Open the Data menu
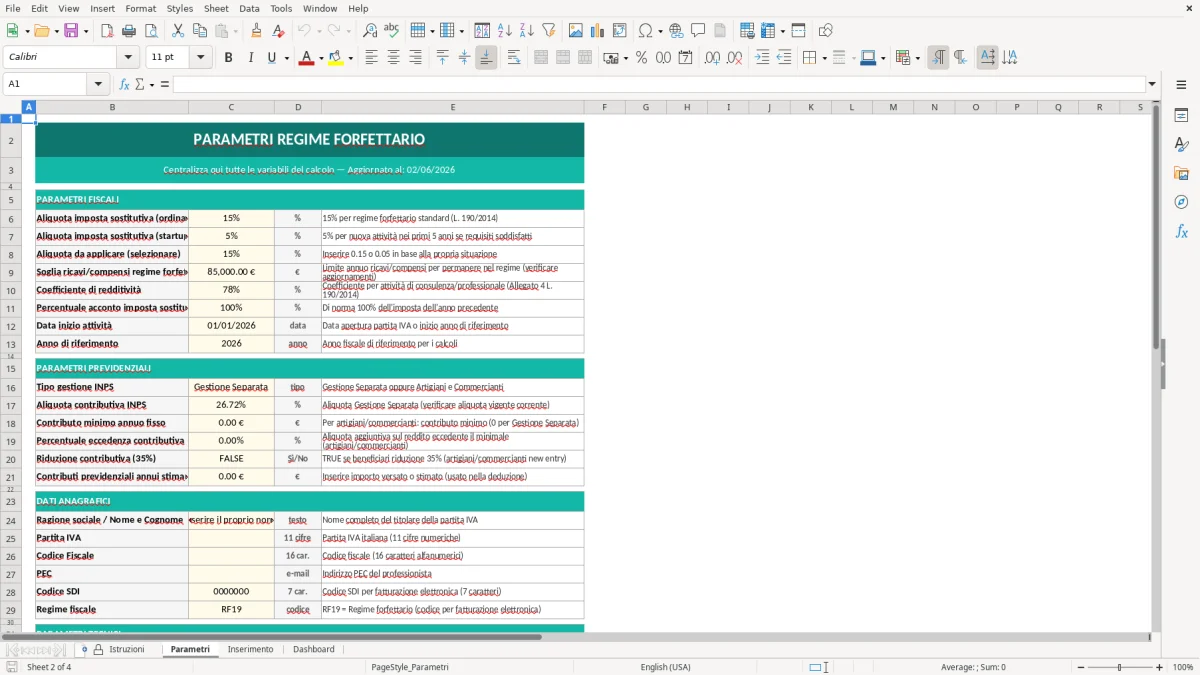 coord(249,8)
